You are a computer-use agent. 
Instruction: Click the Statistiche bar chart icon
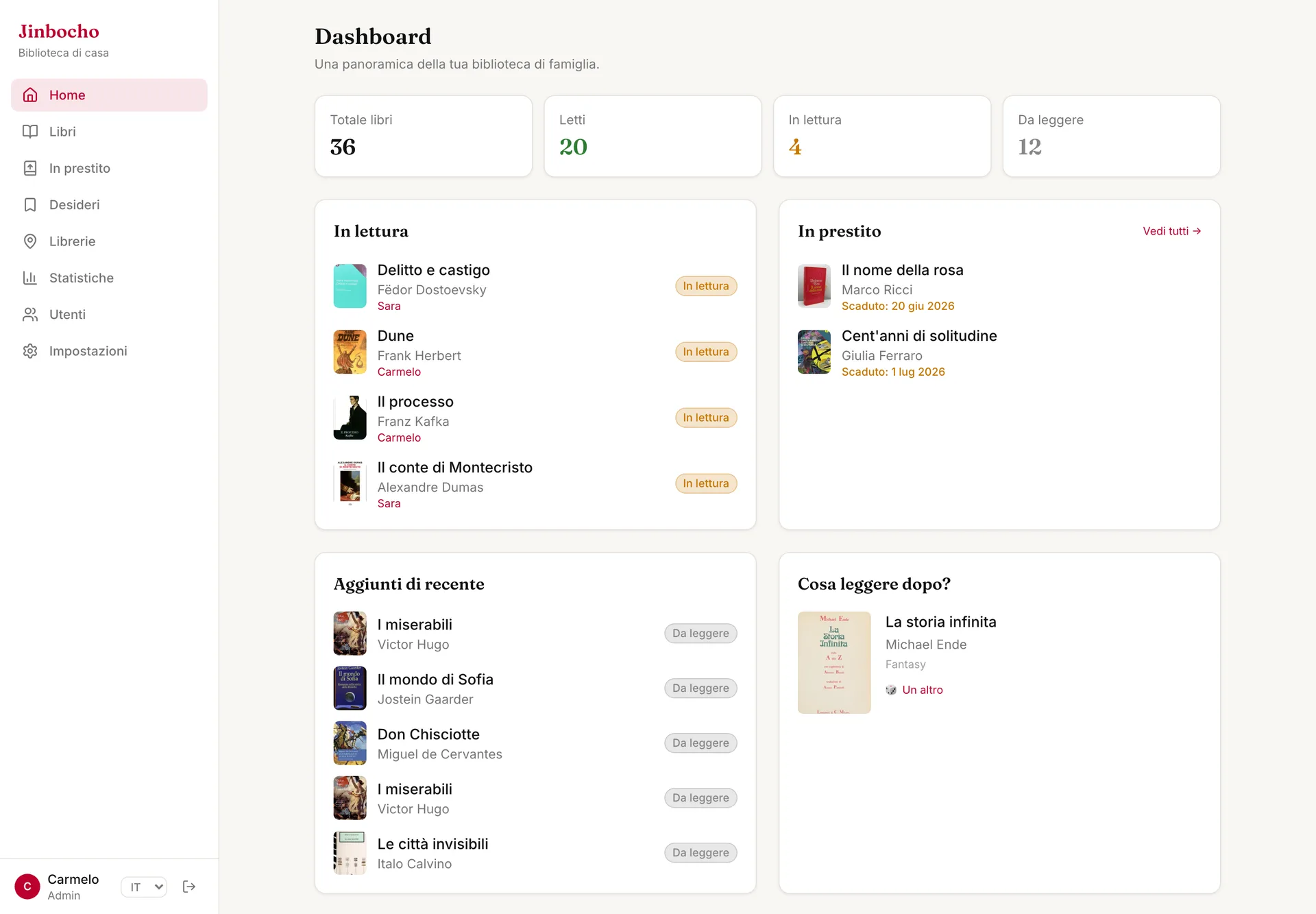(30, 278)
